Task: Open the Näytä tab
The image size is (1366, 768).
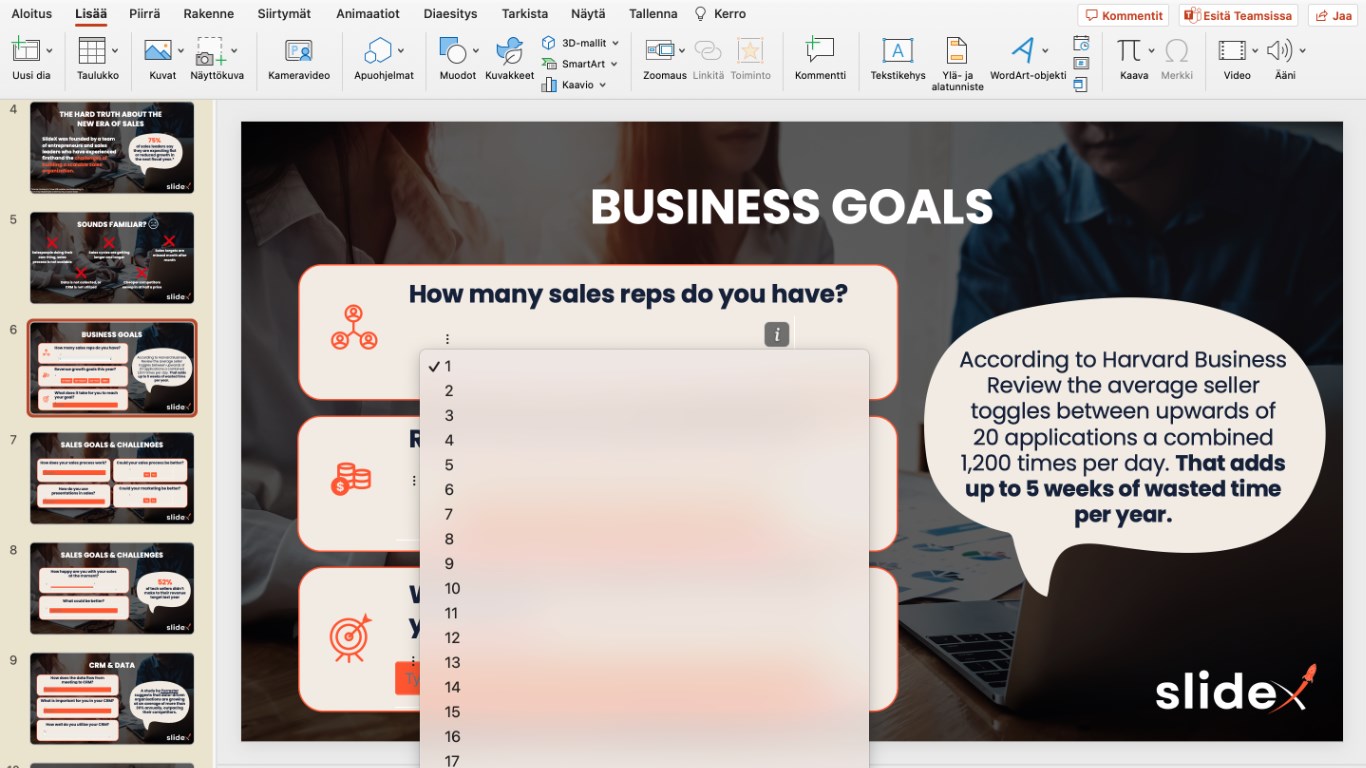Action: 588,14
